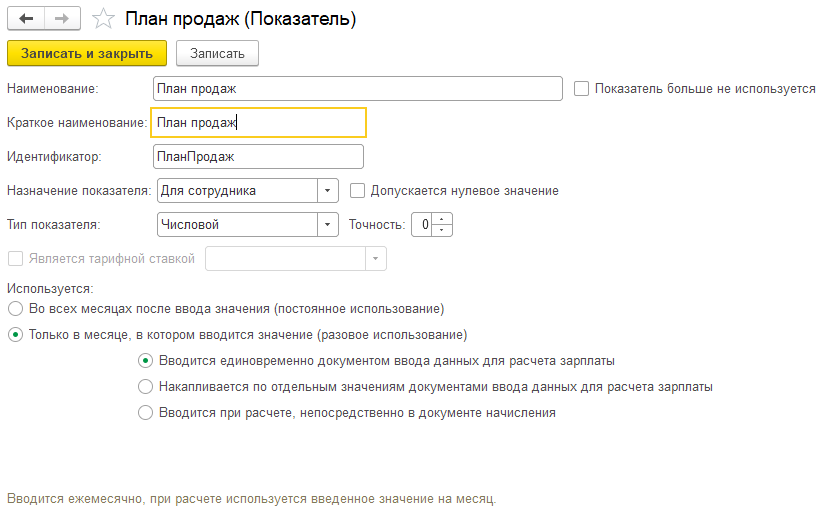Select 'Вводится единовременно документом' radio option
This screenshot has width=826, height=520.
pyautogui.click(x=146, y=360)
